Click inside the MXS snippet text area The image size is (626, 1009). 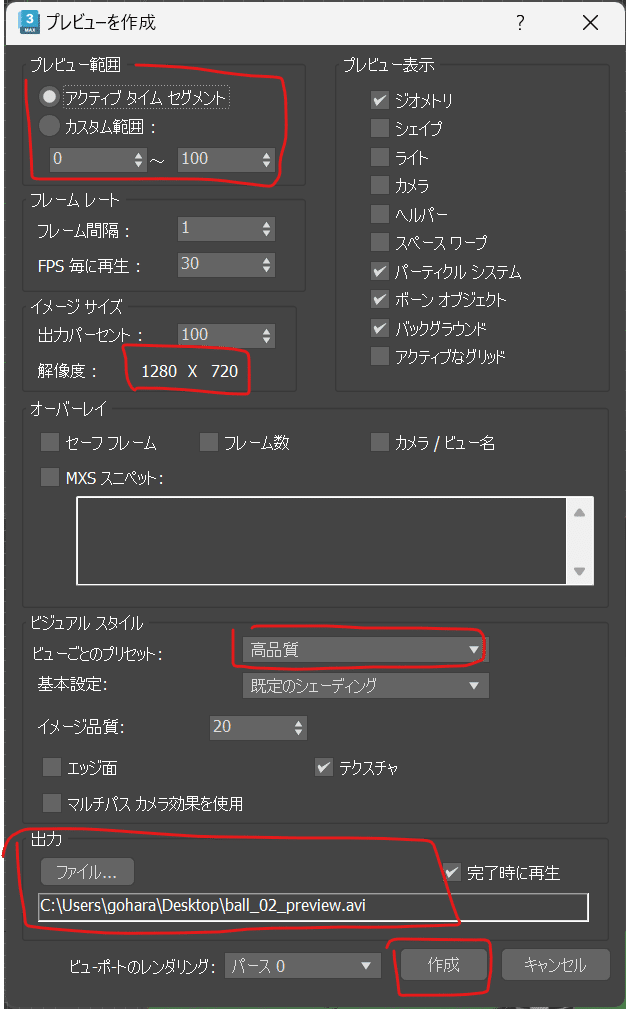[x=321, y=541]
